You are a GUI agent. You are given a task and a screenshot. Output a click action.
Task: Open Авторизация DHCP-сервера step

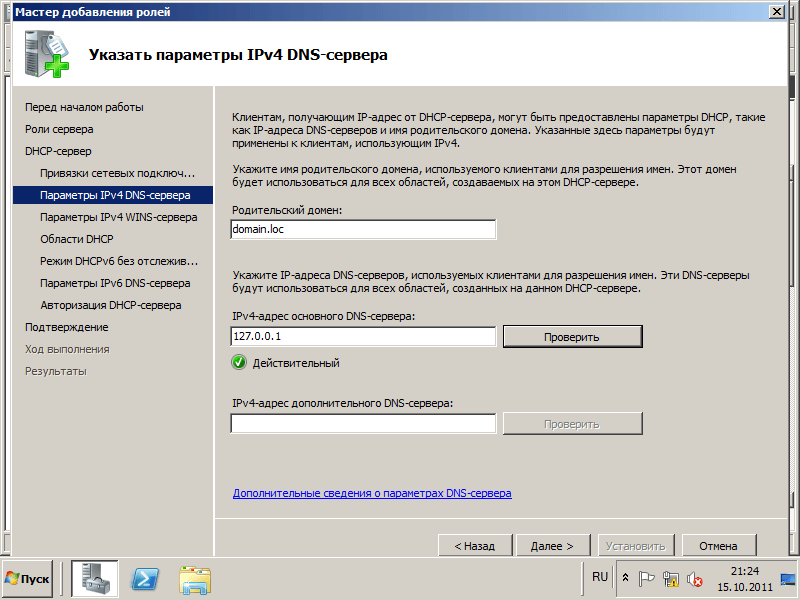click(x=111, y=305)
